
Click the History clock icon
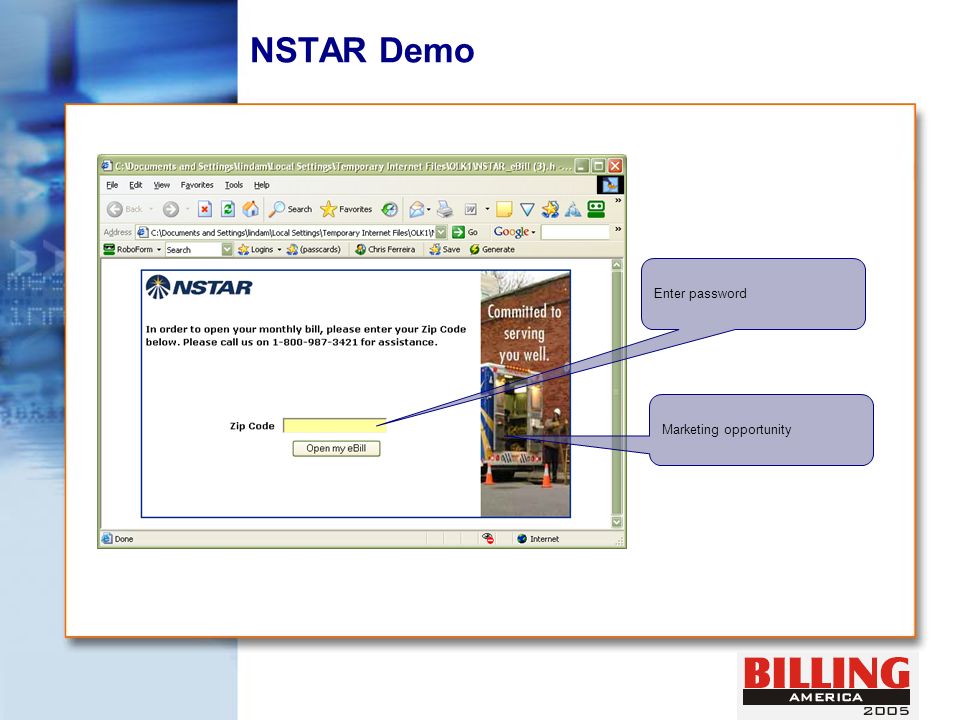[x=389, y=209]
